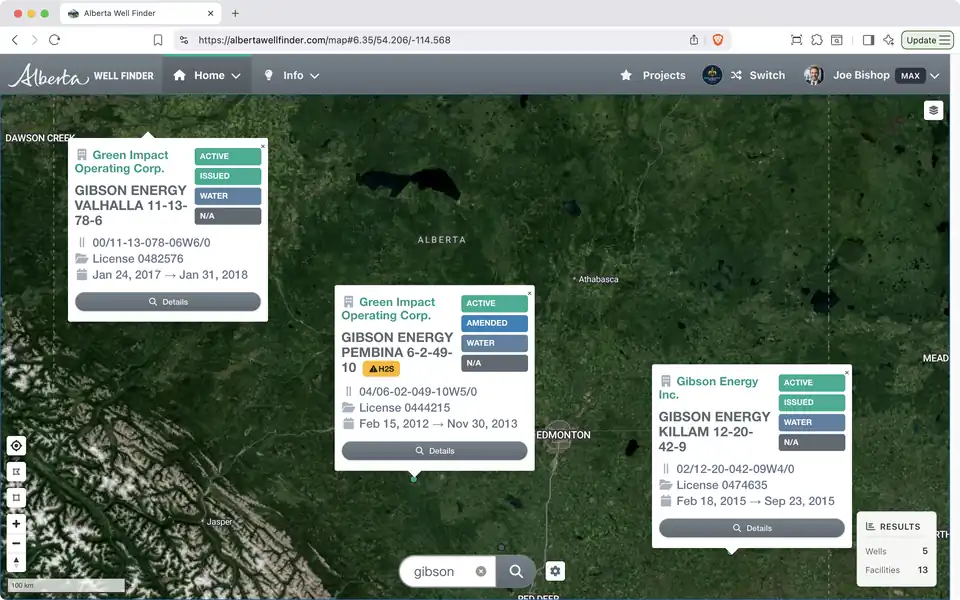Click the locate me map button
This screenshot has width=960, height=600.
[x=17, y=446]
